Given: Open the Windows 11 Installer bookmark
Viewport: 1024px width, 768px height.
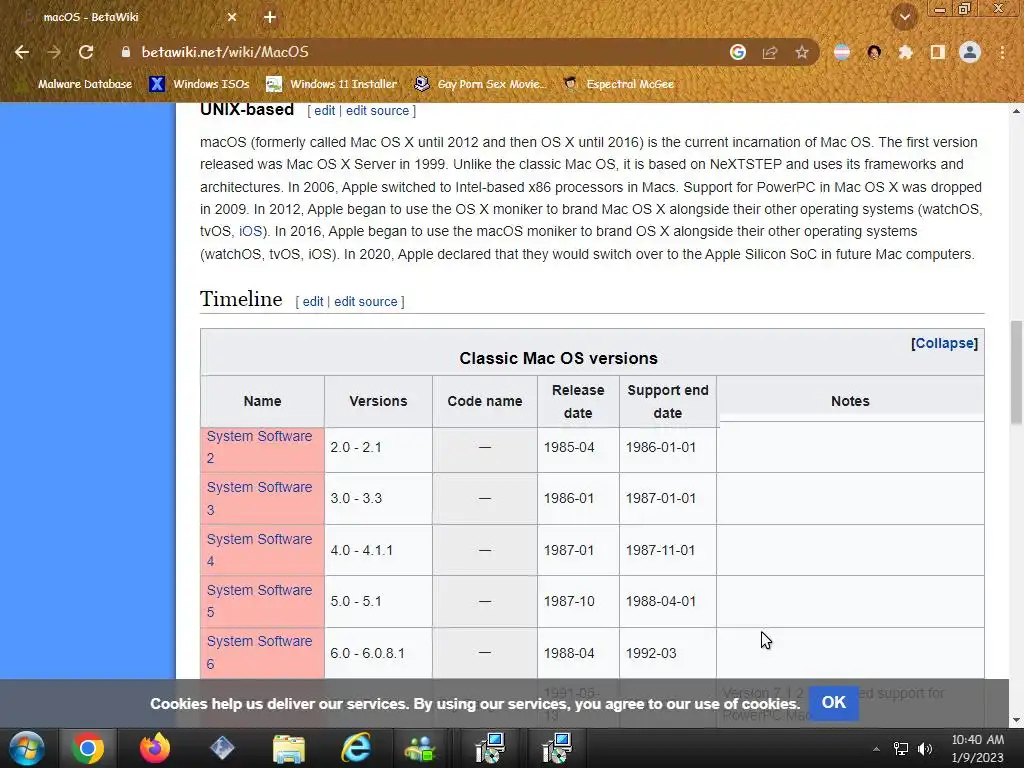Looking at the screenshot, I should pyautogui.click(x=332, y=84).
